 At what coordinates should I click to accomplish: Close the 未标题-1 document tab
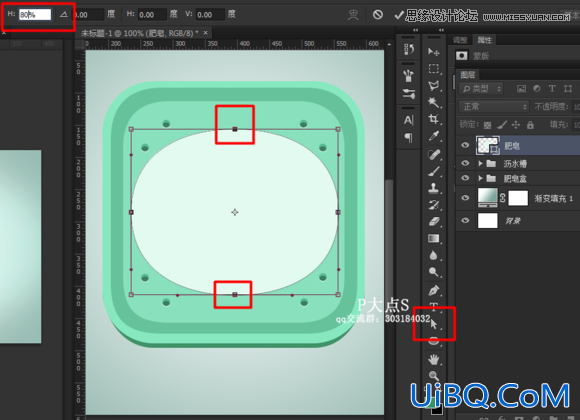pos(206,33)
